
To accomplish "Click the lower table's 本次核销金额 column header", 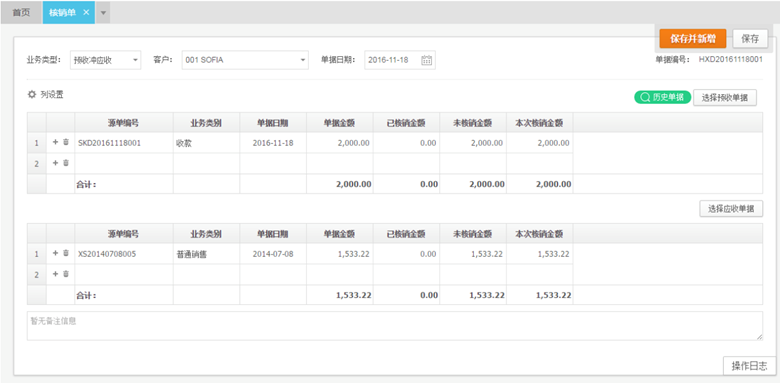I will click(x=540, y=234).
